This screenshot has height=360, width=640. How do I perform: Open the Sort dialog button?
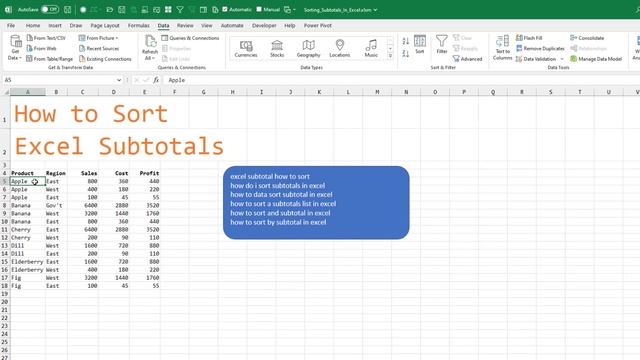[420, 44]
